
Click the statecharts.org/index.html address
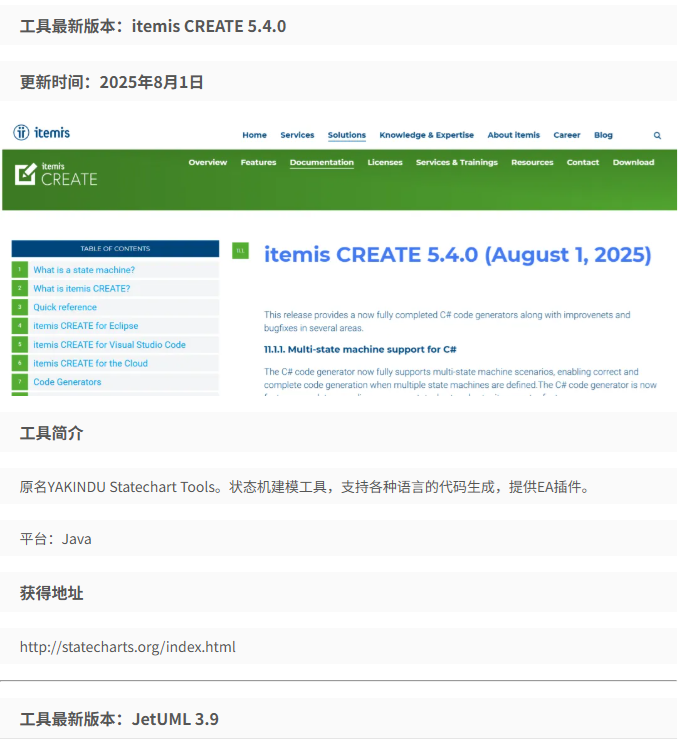pos(127,647)
